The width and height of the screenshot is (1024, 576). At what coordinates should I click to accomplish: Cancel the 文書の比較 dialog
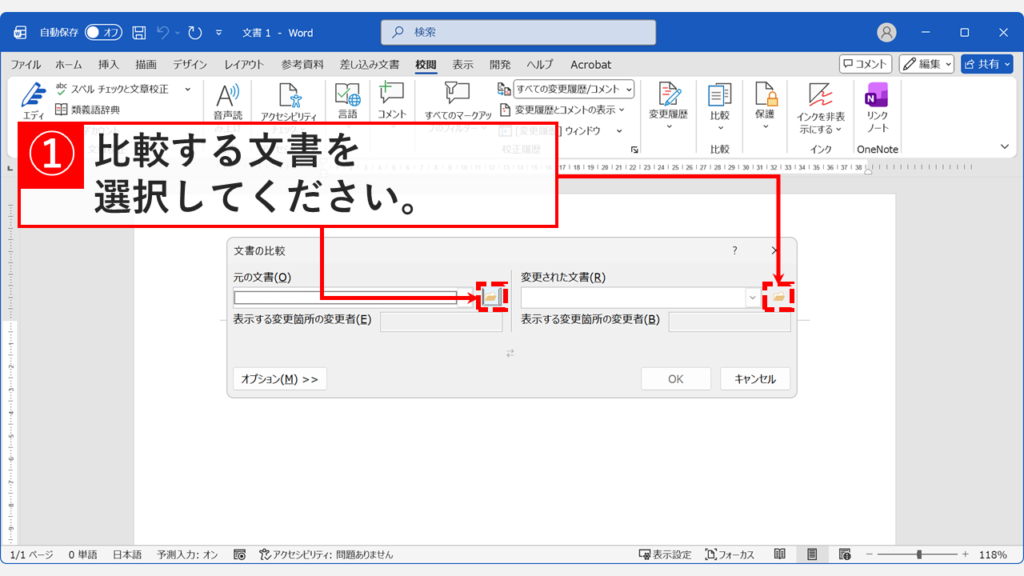pyautogui.click(x=755, y=380)
